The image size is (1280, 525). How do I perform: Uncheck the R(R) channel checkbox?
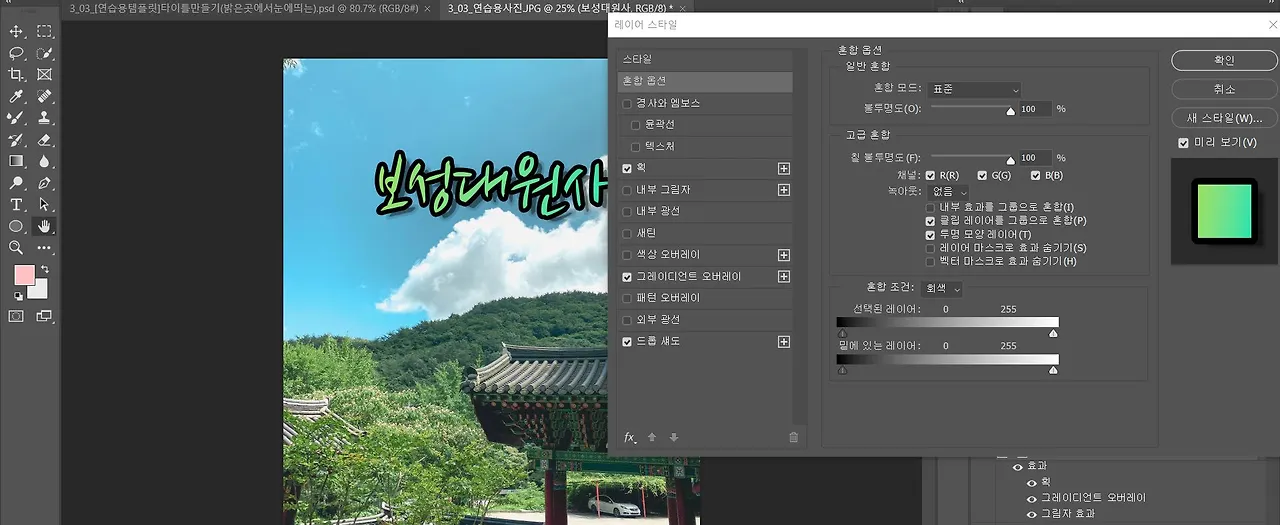(931, 176)
